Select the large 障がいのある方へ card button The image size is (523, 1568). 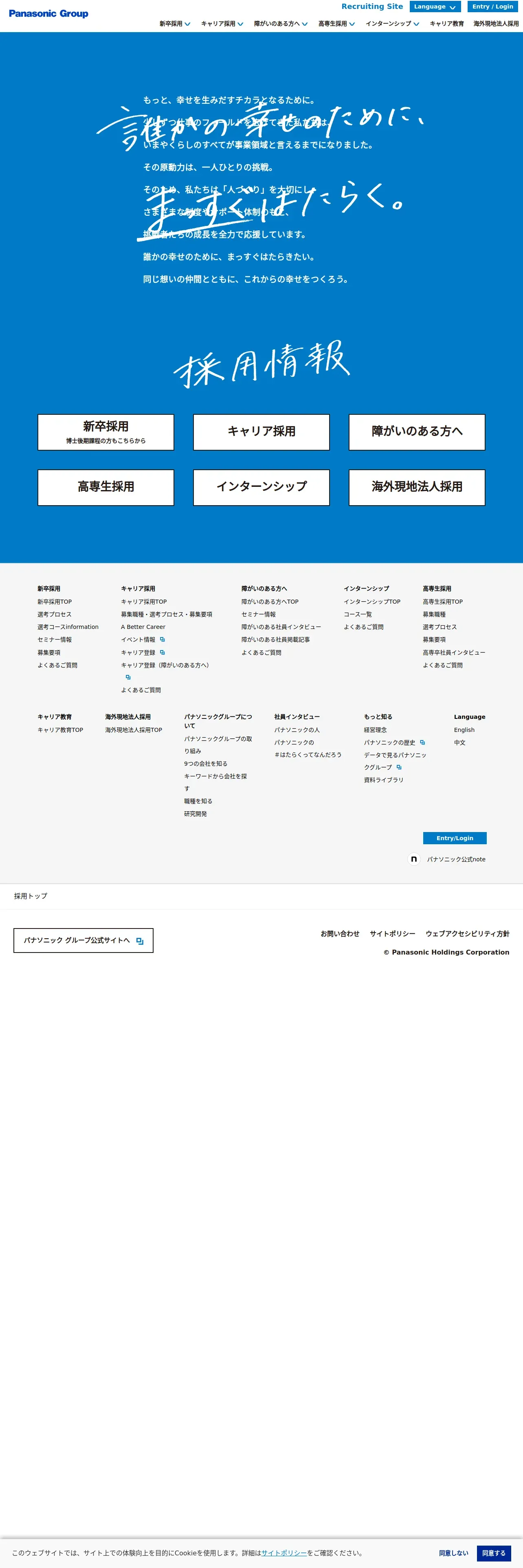pyautogui.click(x=417, y=432)
